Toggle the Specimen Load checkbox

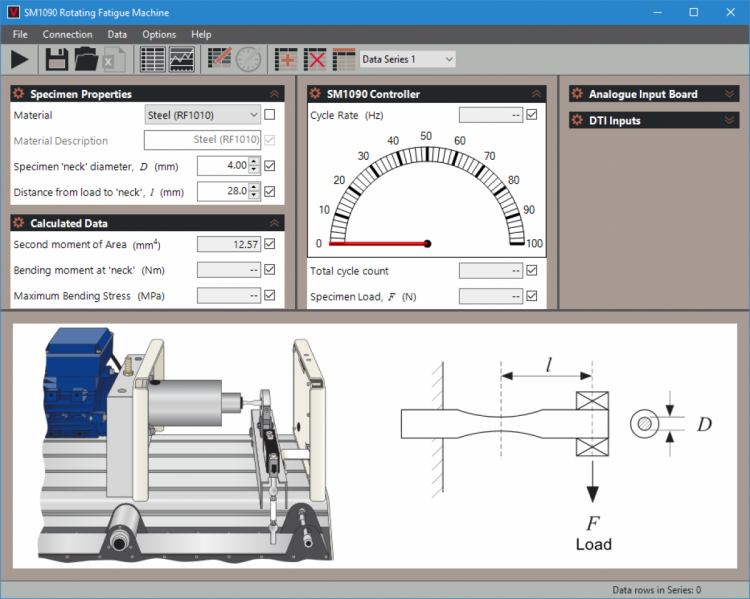(531, 296)
